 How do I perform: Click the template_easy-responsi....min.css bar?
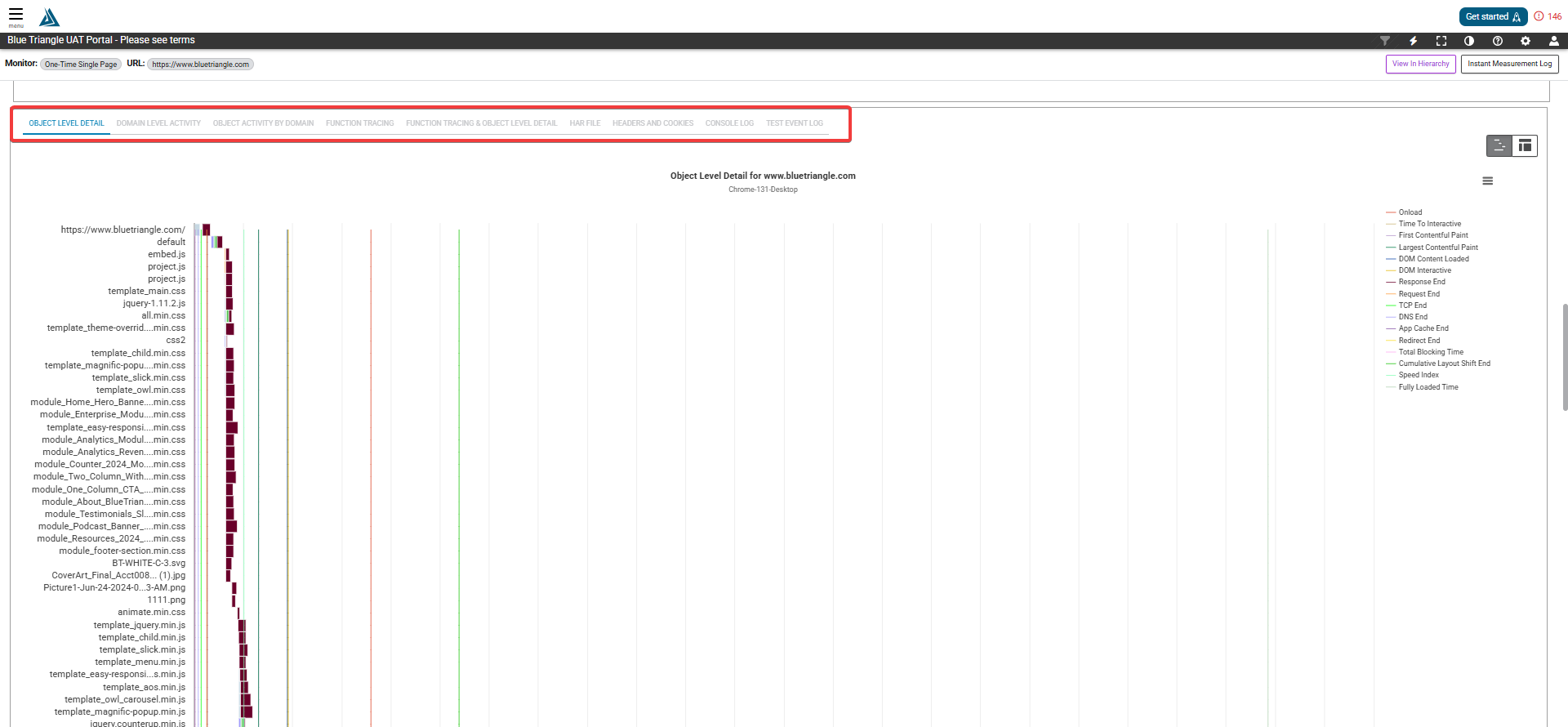(232, 427)
